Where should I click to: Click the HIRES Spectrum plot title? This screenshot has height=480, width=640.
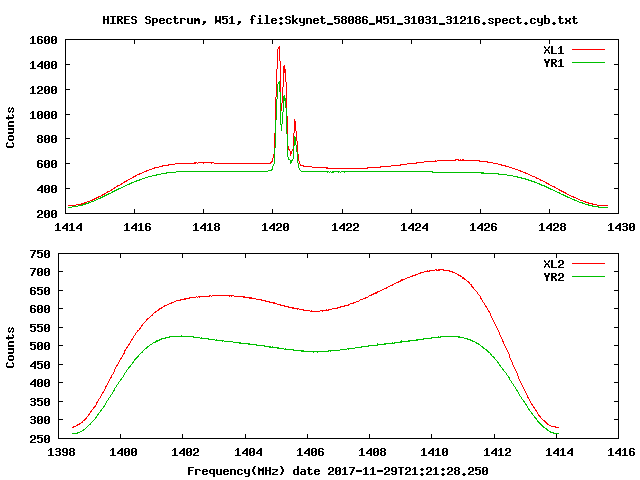[x=340, y=20]
